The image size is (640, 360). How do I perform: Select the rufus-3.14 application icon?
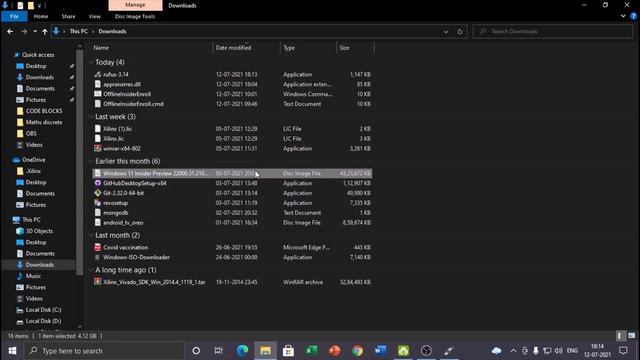(x=98, y=74)
